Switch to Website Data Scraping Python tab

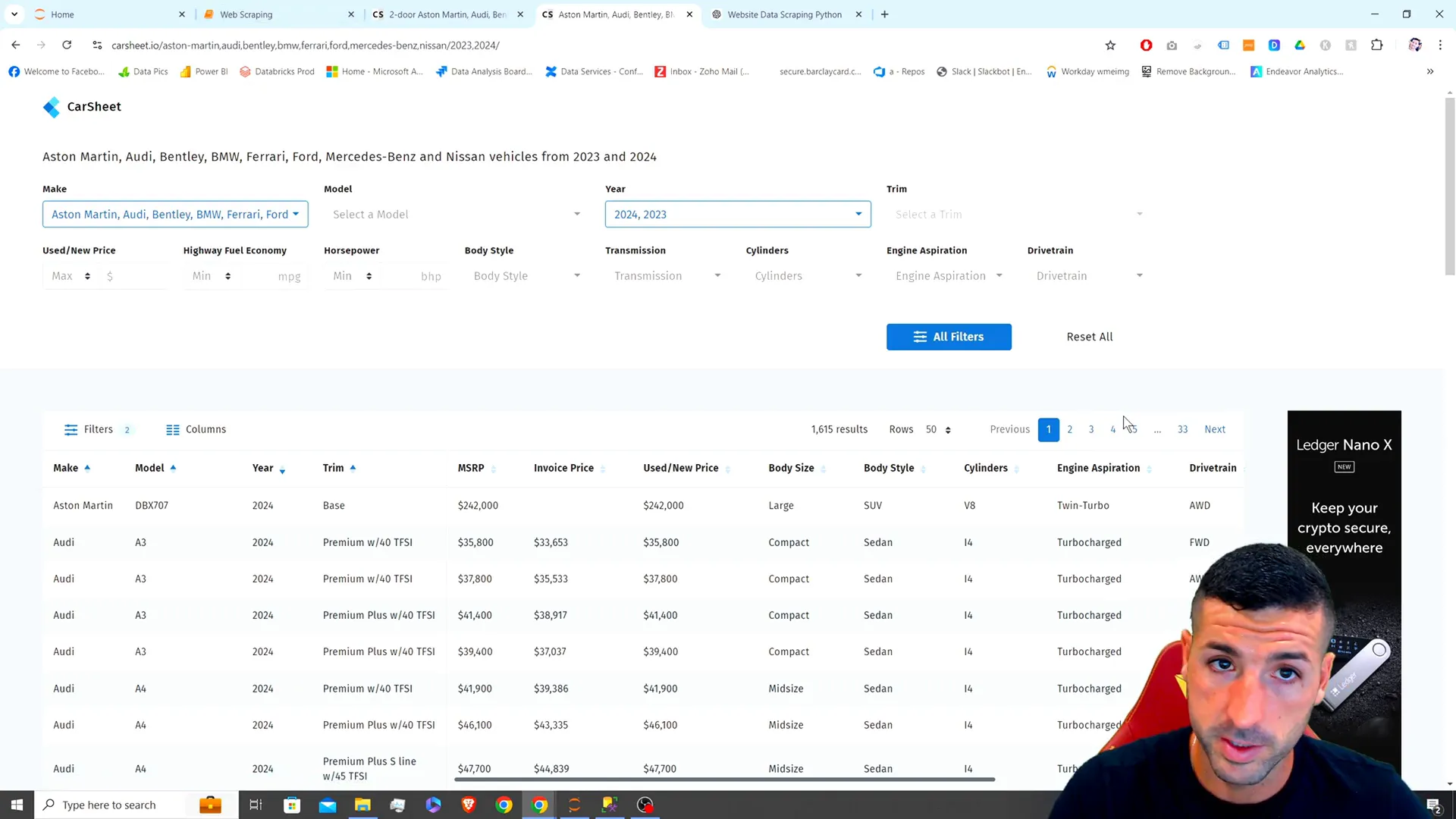click(786, 14)
